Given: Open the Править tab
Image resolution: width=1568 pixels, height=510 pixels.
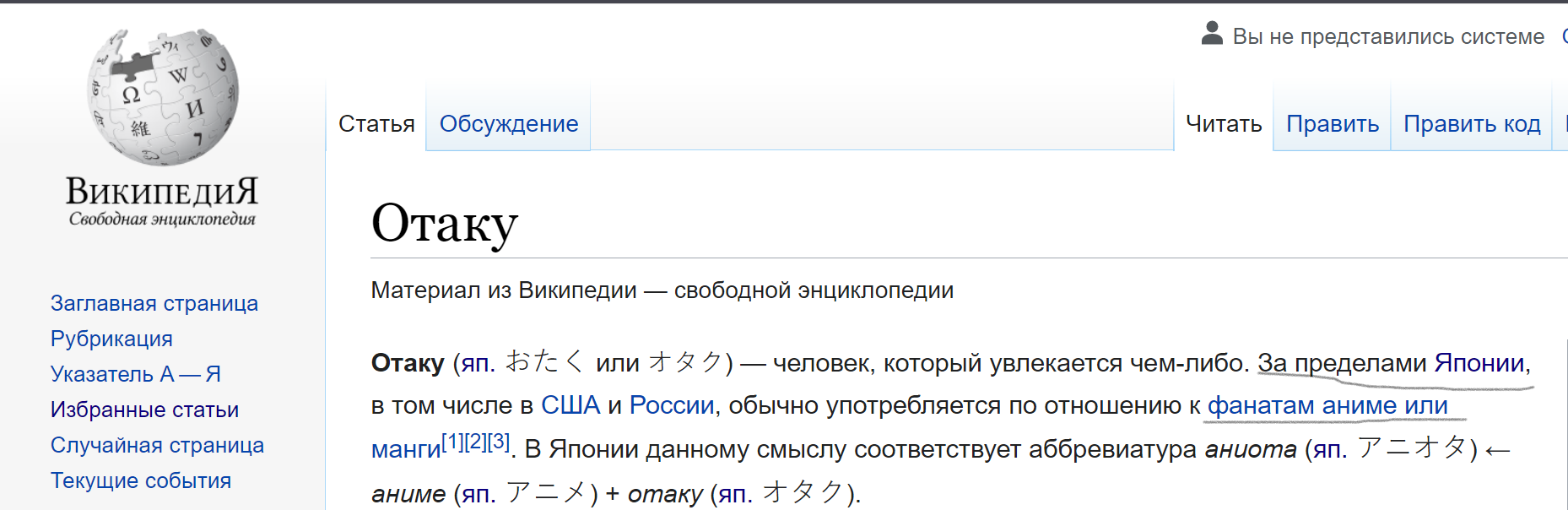Looking at the screenshot, I should tap(1333, 124).
